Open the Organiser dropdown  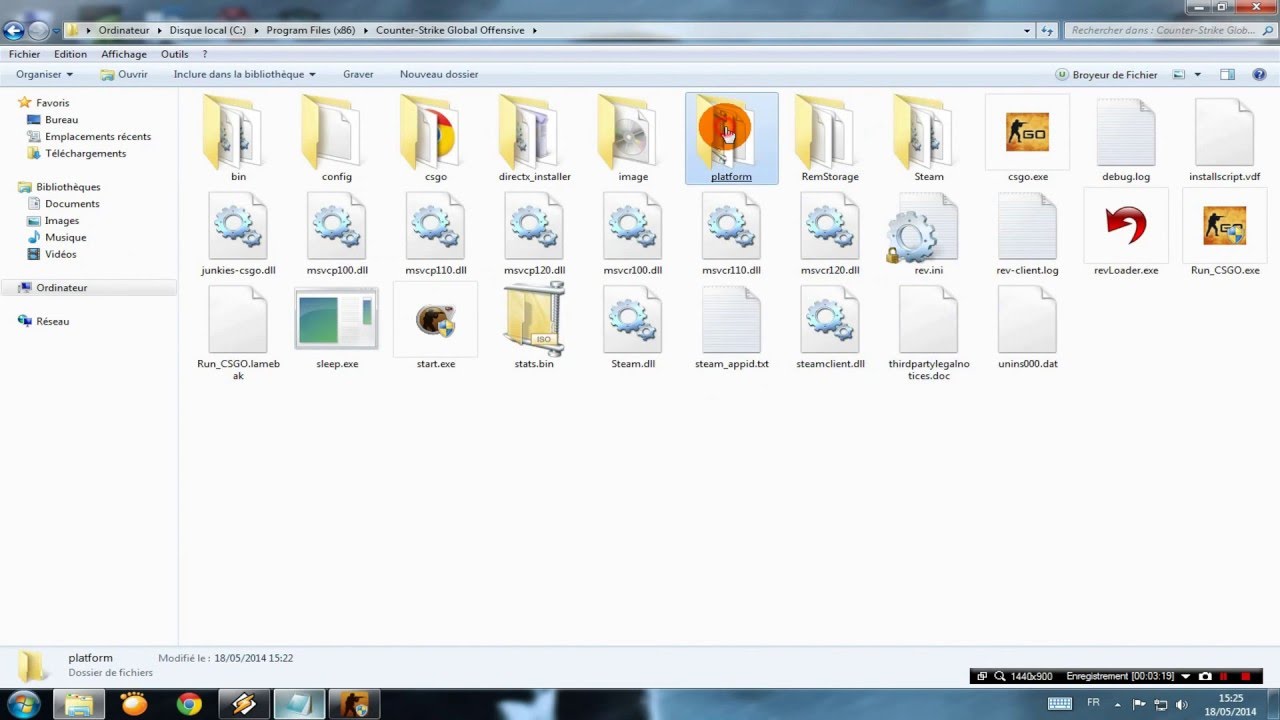point(44,75)
